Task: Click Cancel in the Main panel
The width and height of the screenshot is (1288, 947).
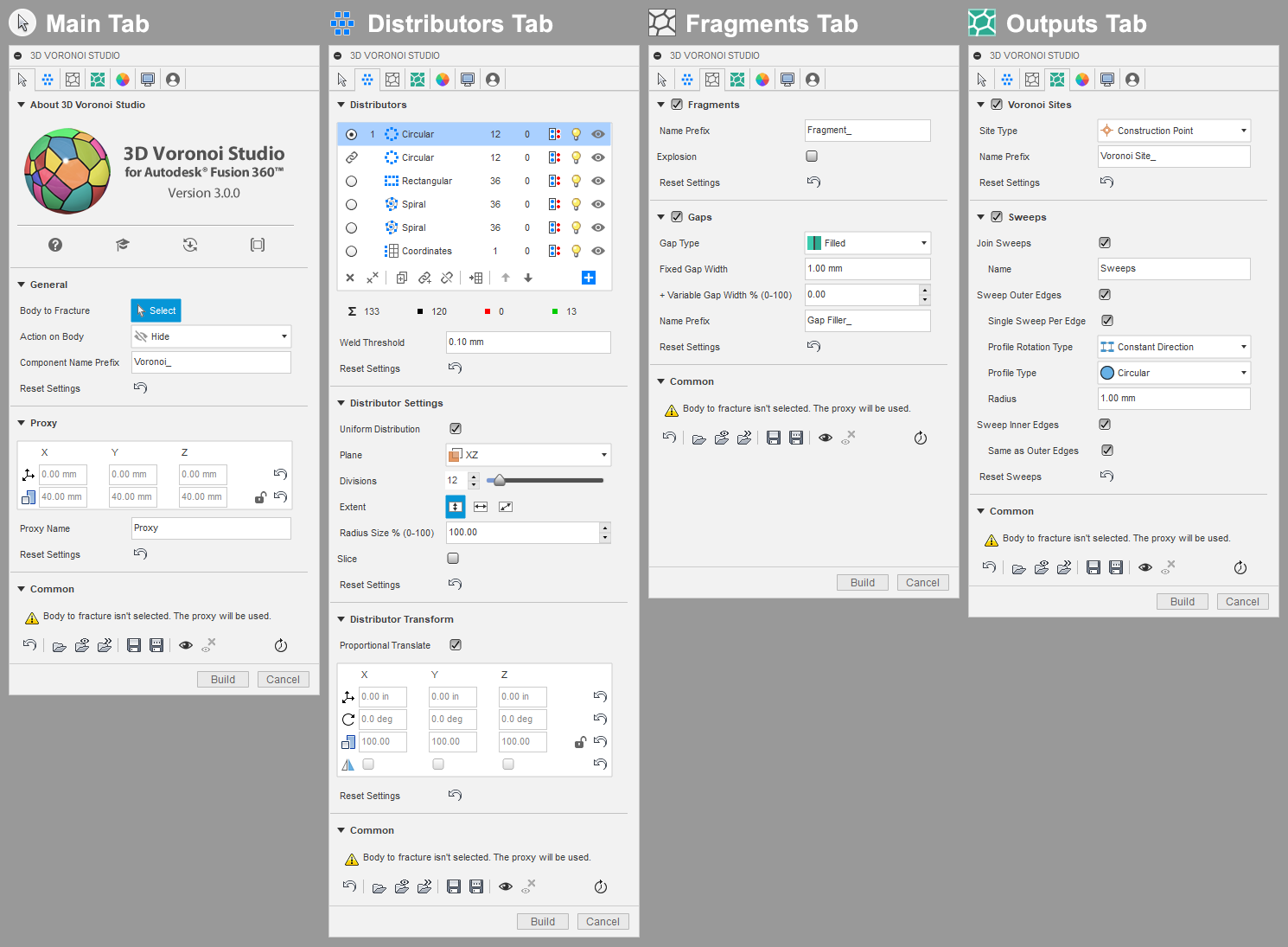Action: point(283,680)
